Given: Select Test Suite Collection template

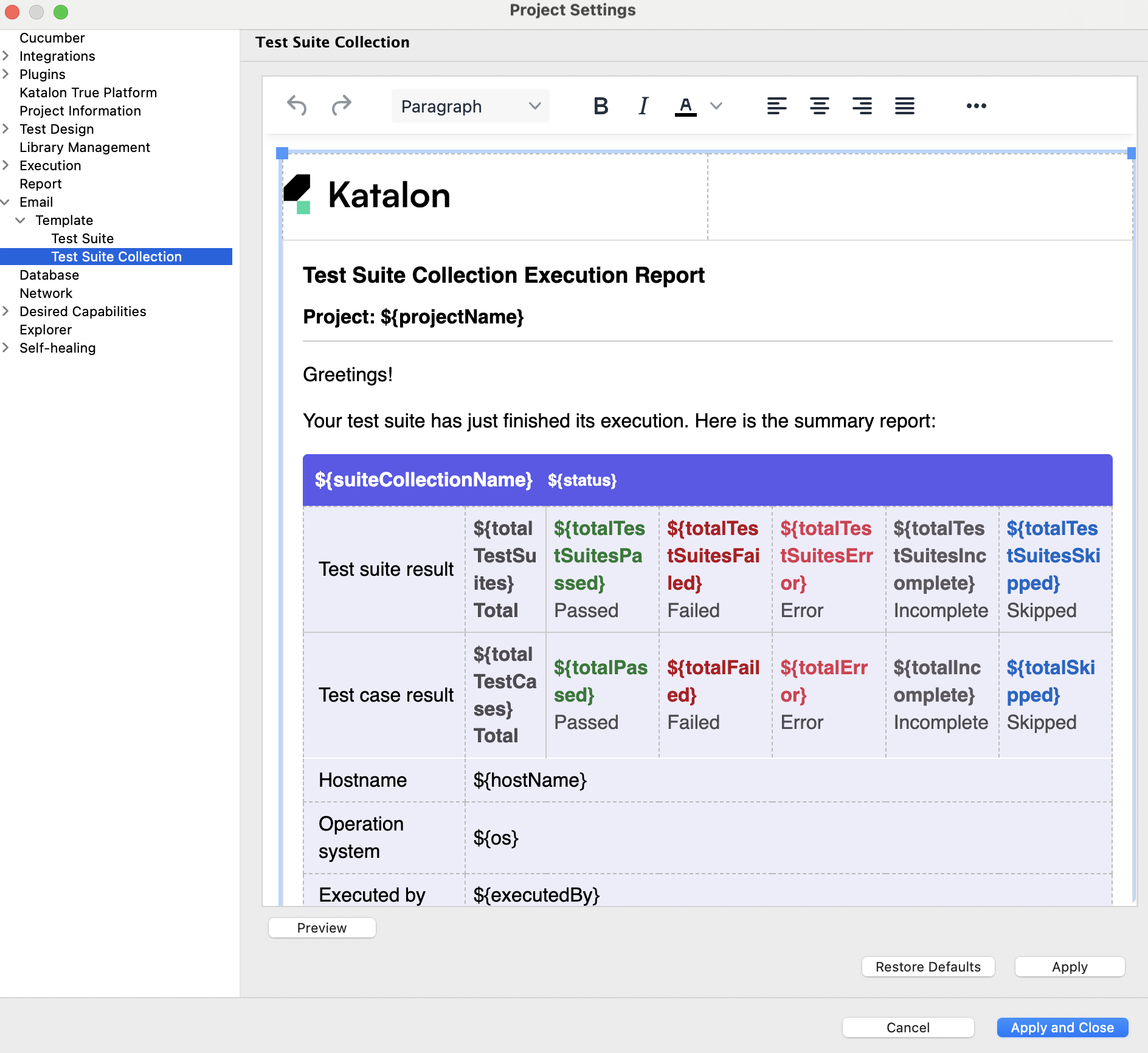Looking at the screenshot, I should (x=116, y=257).
